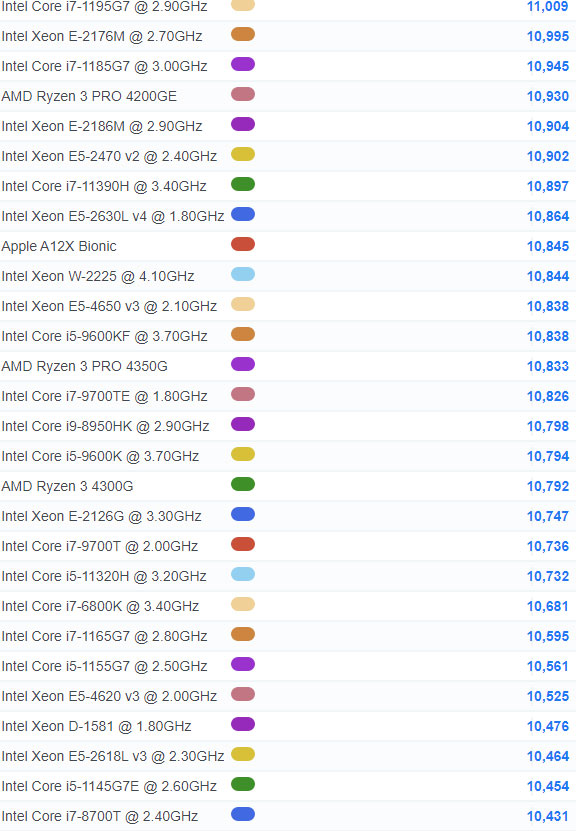The image size is (576, 831).
Task: Open the Intel Xeon E-2176M @ 2.70GHz entry
Action: click(x=102, y=37)
